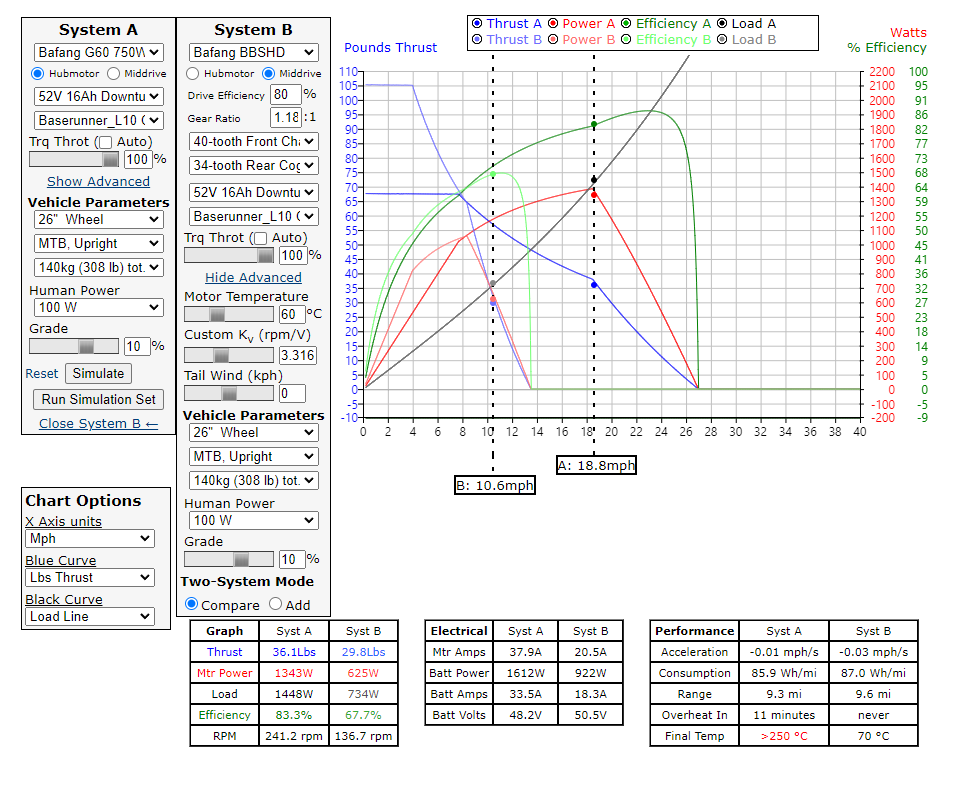This screenshot has width=954, height=793.
Task: Click the Simulate button
Action: [98, 374]
